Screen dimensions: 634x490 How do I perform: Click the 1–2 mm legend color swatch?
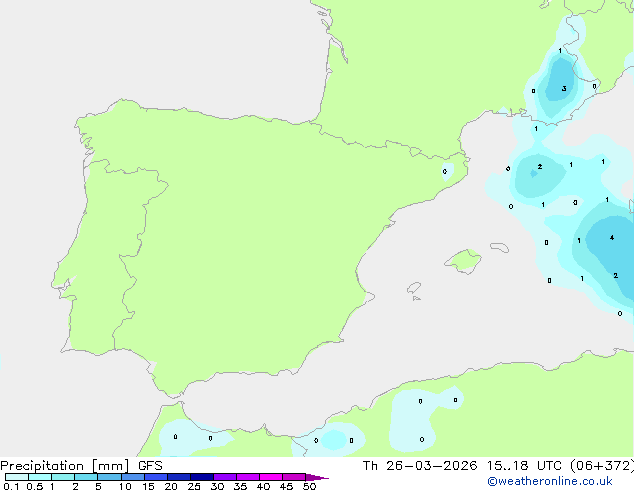tap(63, 477)
